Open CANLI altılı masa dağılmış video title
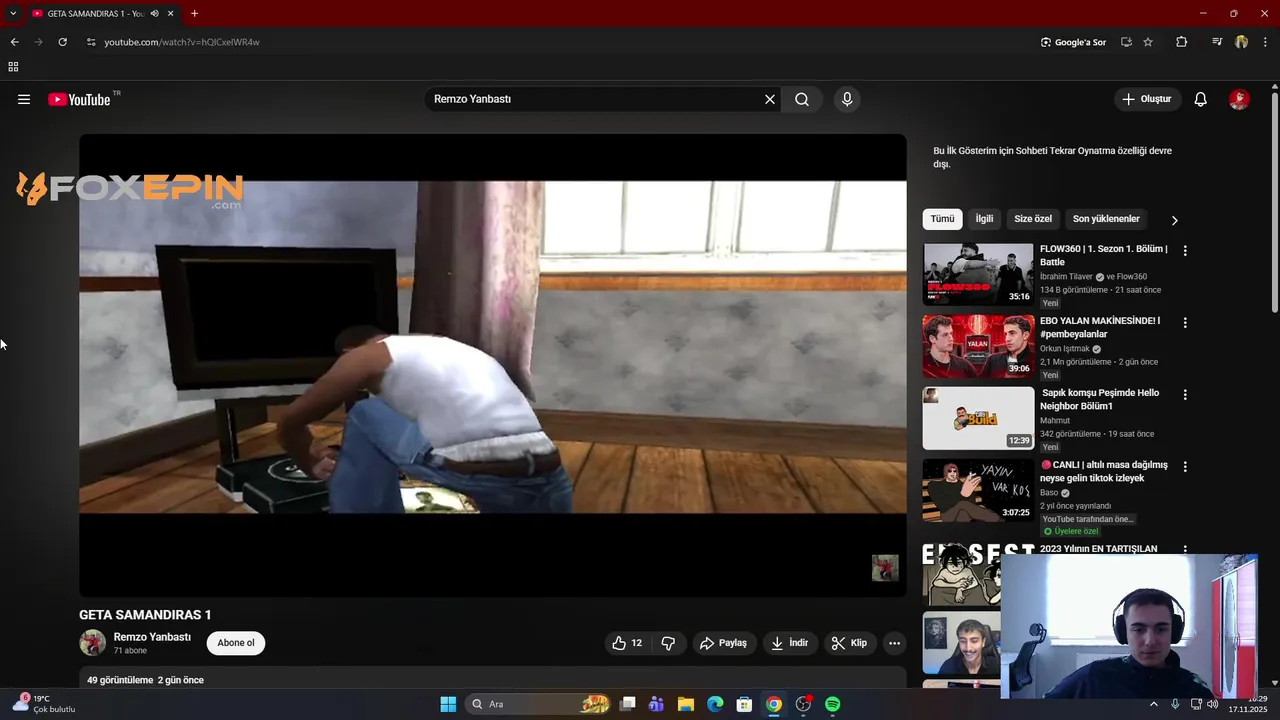This screenshot has height=720, width=1280. coord(1104,471)
